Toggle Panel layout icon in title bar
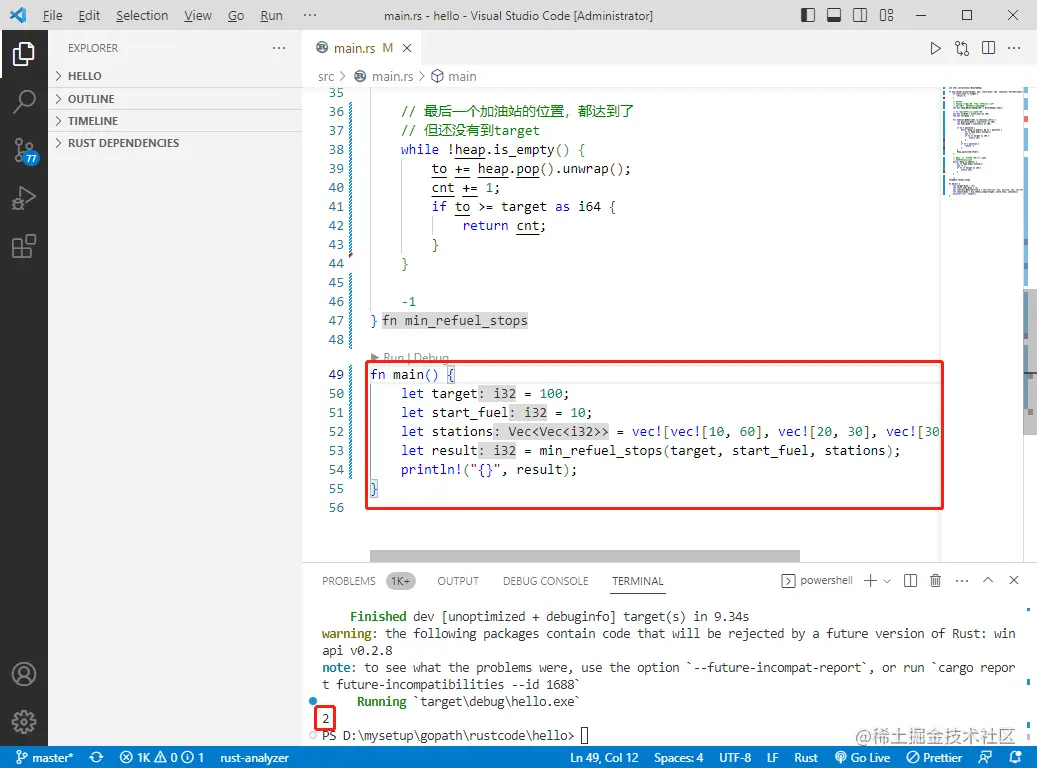This screenshot has height=768, width=1037. click(x=834, y=15)
